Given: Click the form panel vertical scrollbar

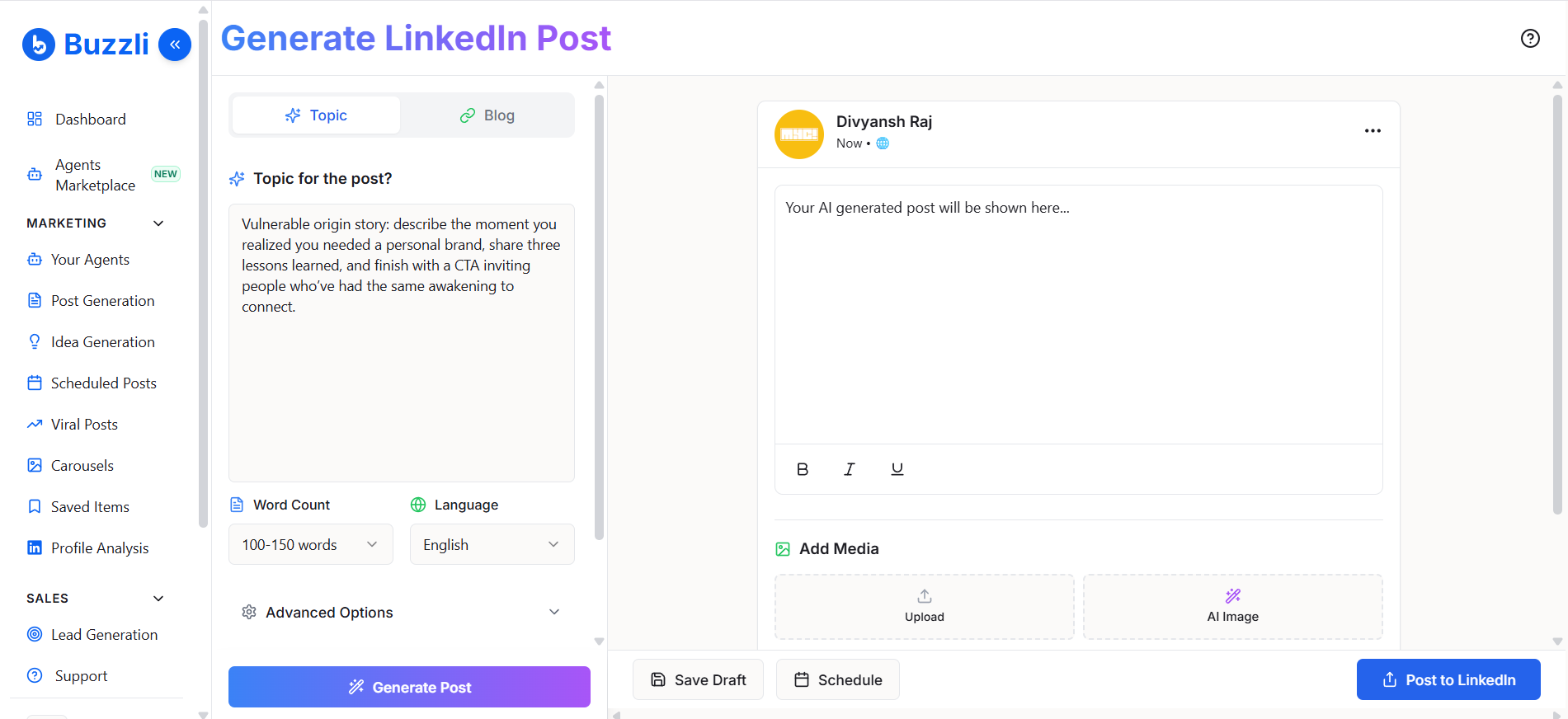Looking at the screenshot, I should pos(599,317).
